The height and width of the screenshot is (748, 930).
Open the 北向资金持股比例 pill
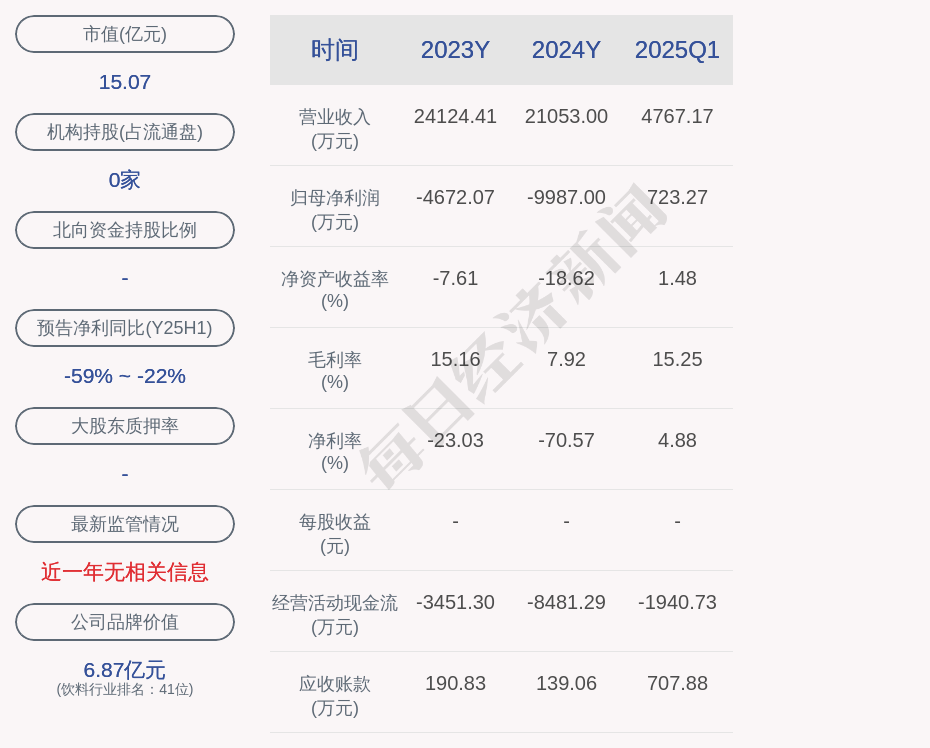pos(125,230)
